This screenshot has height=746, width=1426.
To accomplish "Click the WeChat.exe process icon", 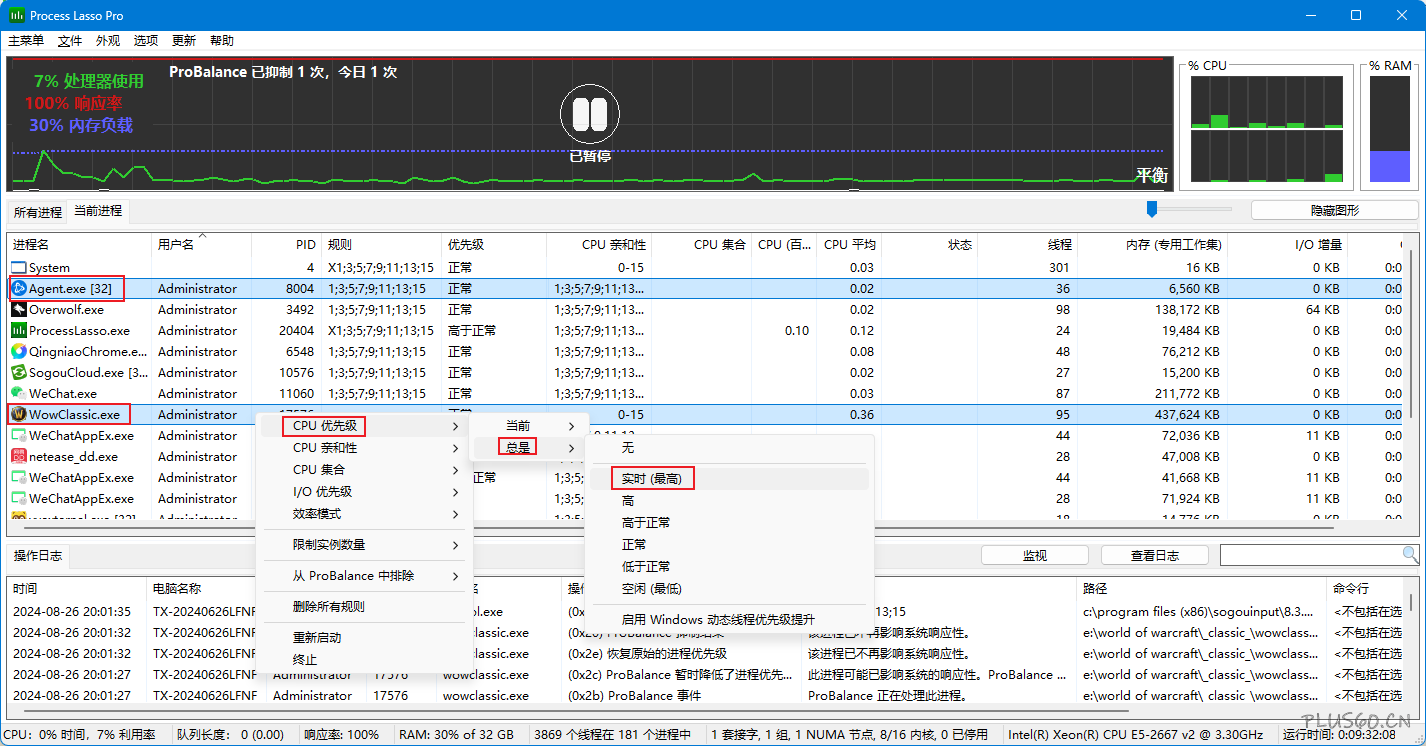I will 18,394.
